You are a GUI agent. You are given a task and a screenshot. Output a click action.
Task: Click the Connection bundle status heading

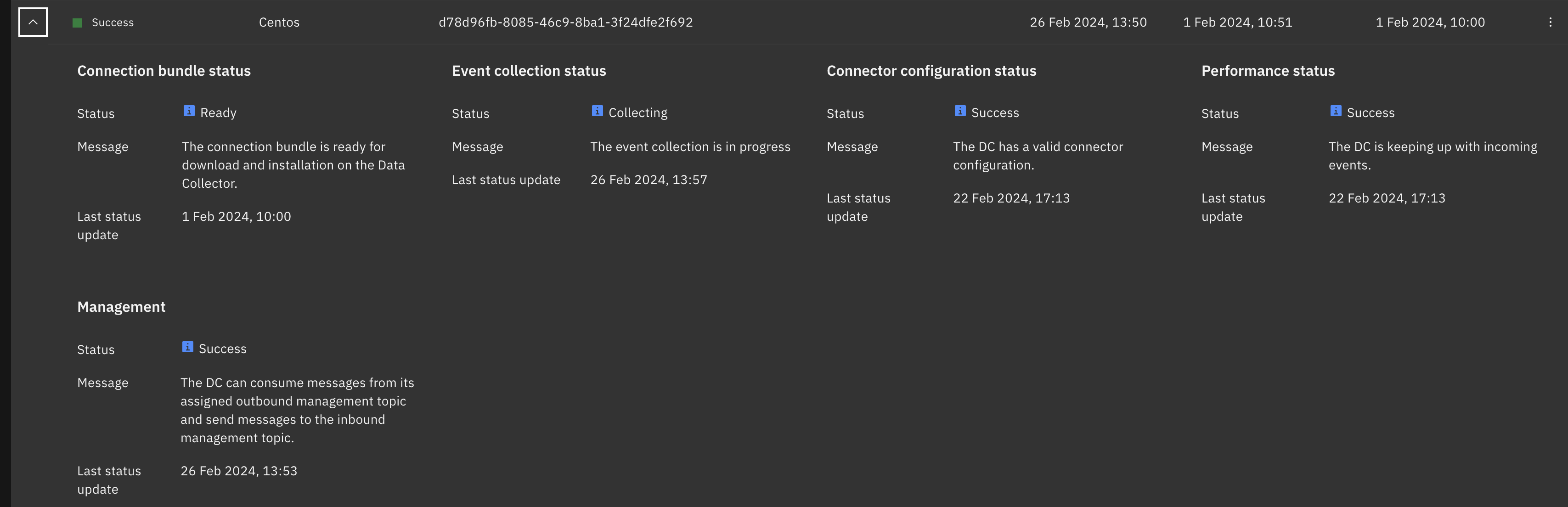pos(164,71)
